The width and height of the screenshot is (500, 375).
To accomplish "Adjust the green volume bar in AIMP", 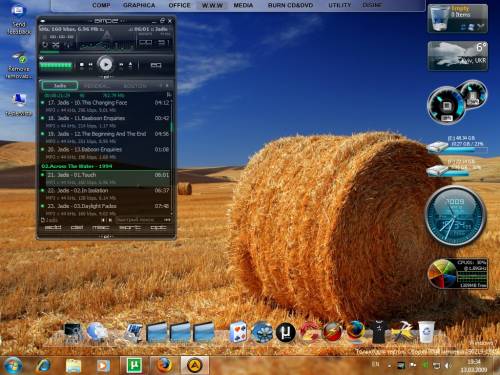I will [56, 65].
